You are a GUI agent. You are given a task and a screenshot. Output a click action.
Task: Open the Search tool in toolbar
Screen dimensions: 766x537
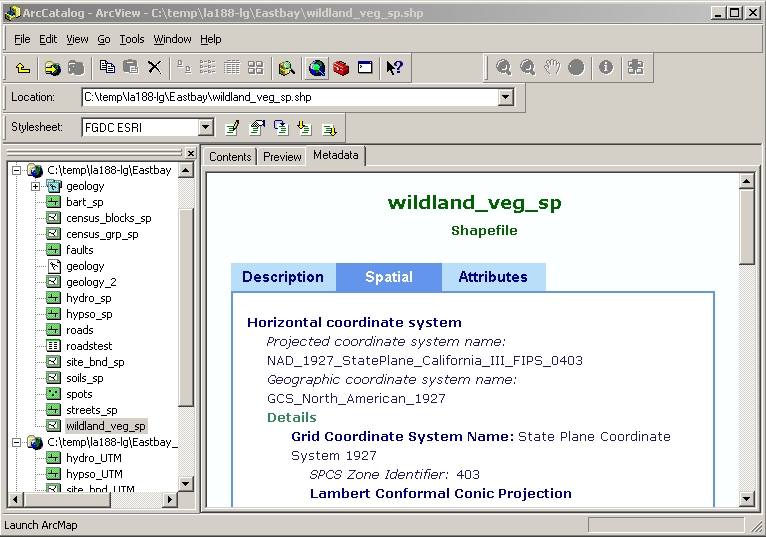287,68
